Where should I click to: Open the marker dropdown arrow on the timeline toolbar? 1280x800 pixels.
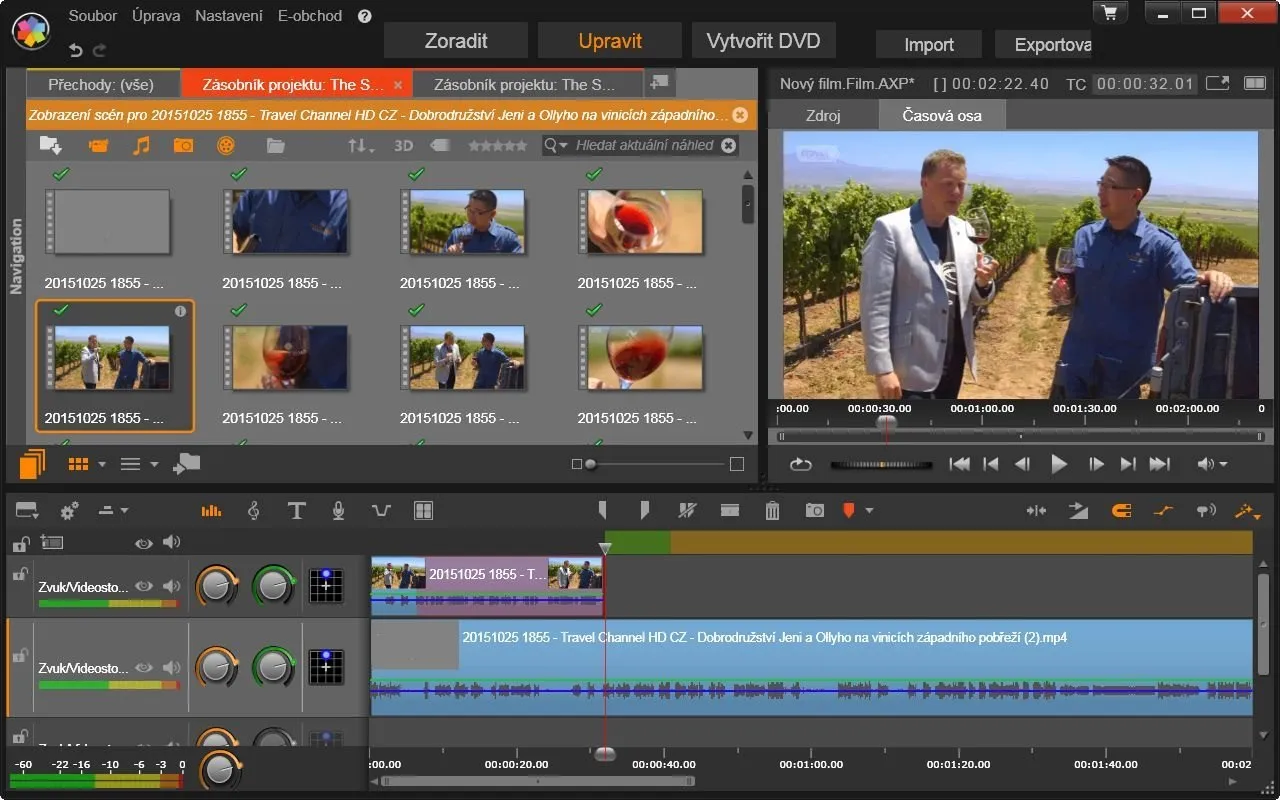pyautogui.click(x=869, y=511)
